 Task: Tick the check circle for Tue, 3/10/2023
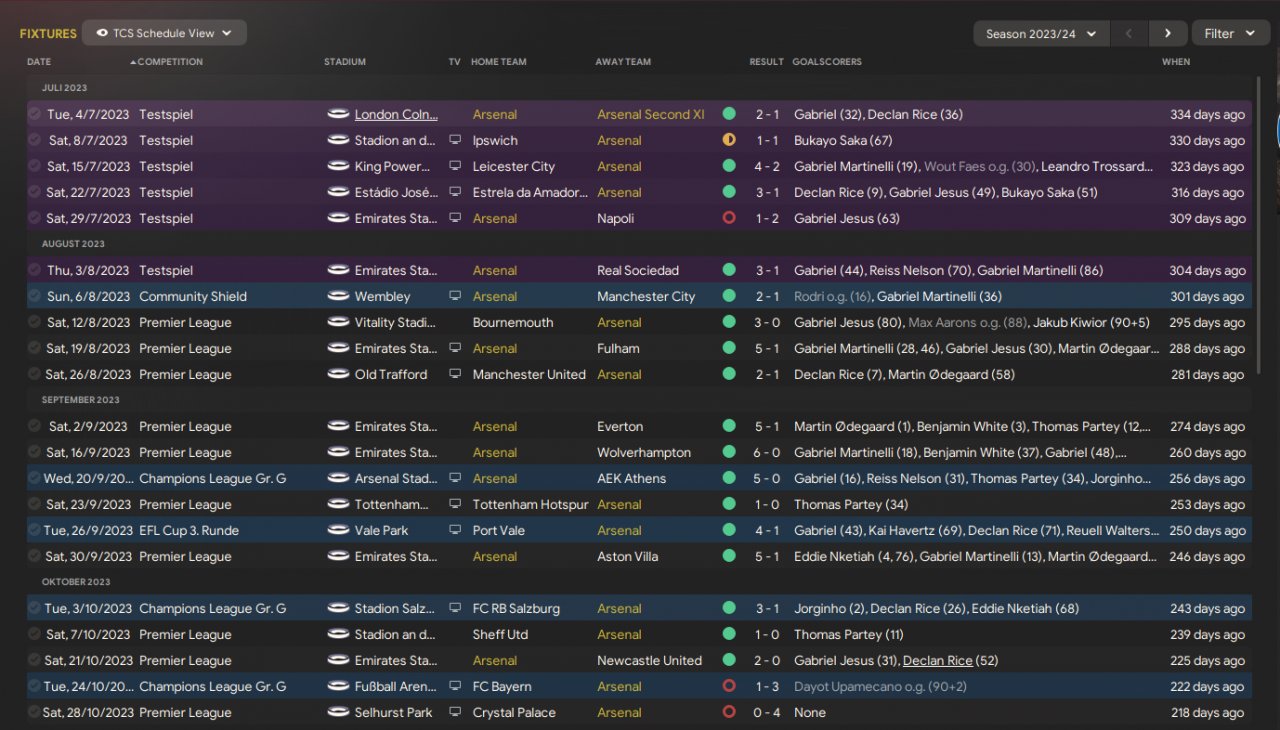(x=35, y=609)
